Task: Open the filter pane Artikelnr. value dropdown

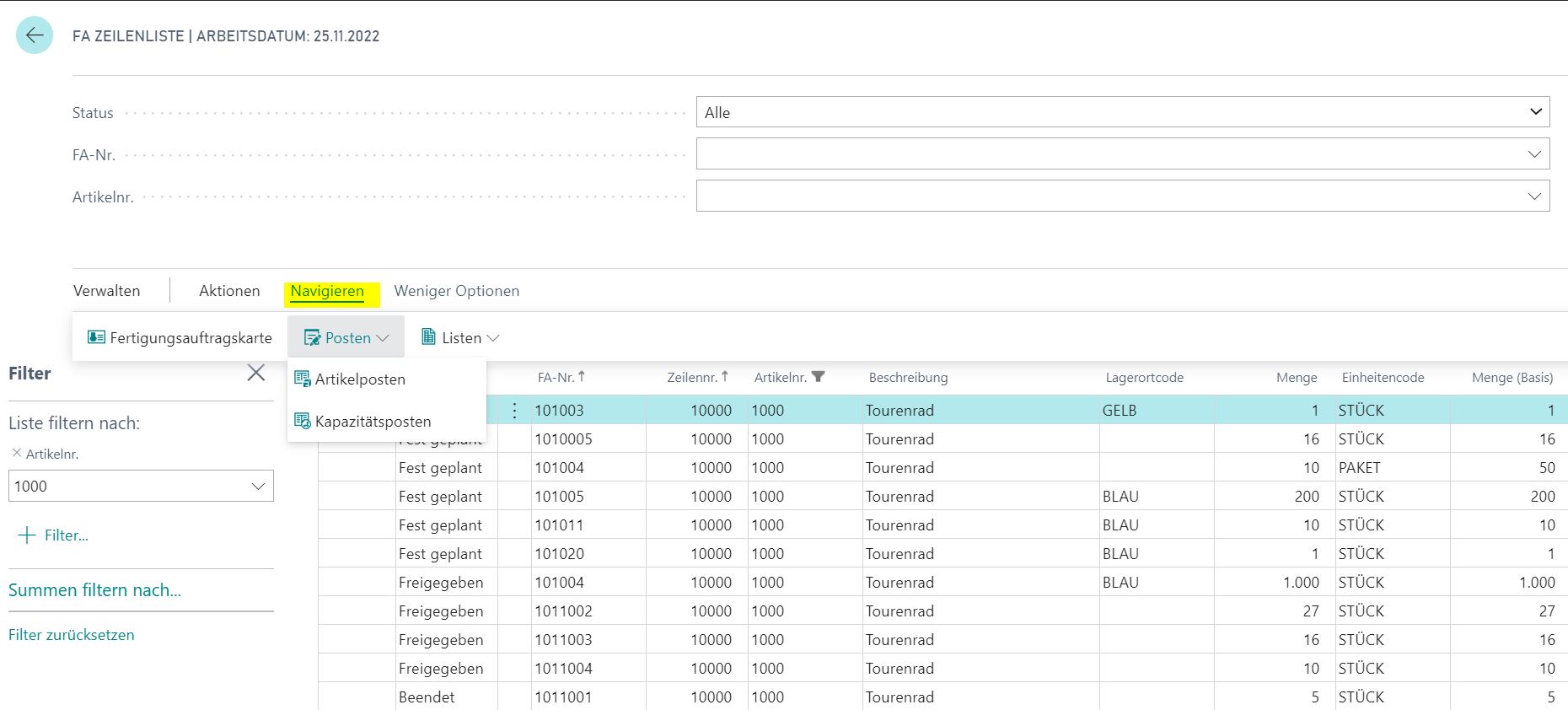Action: (x=258, y=487)
